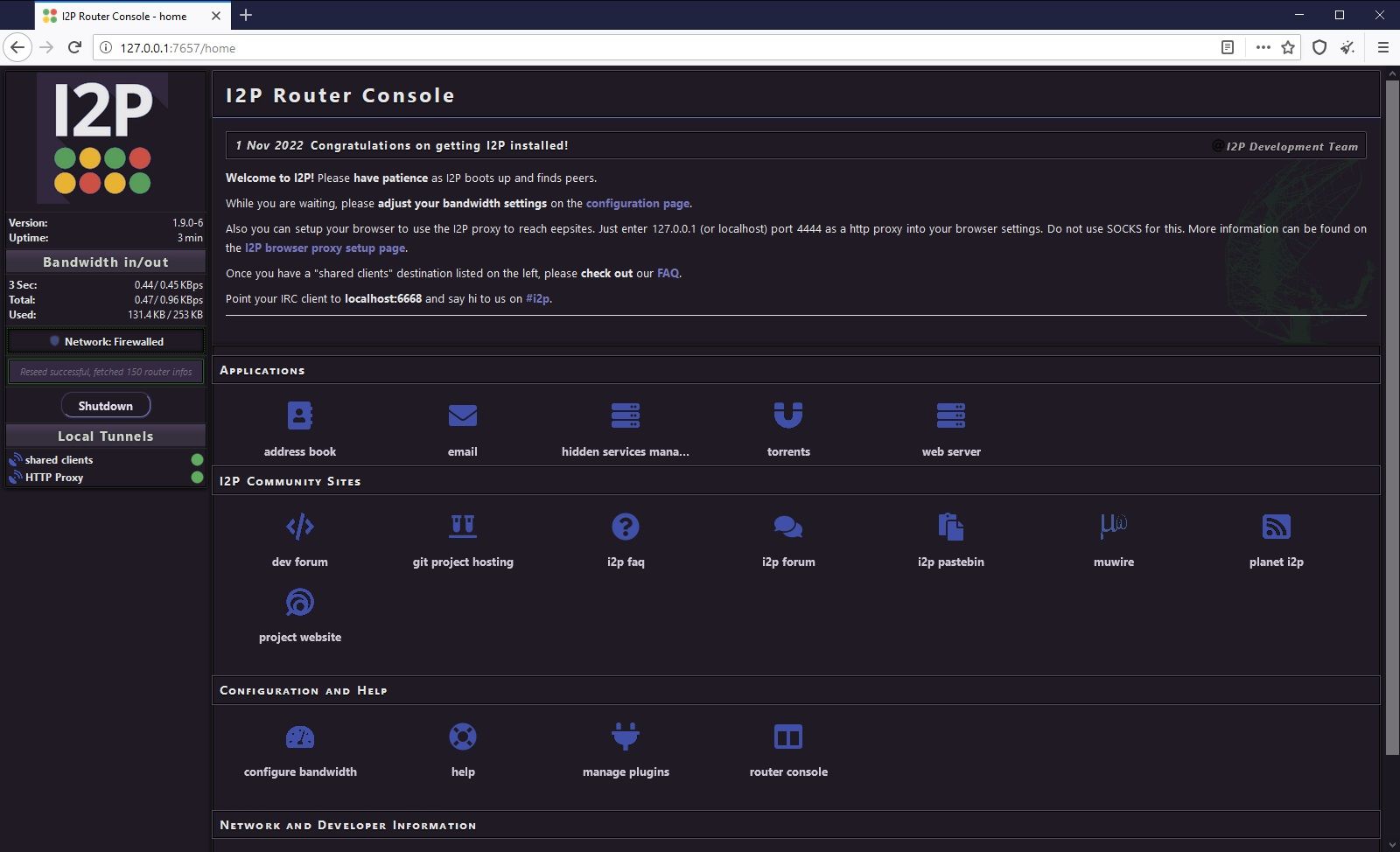This screenshot has height=852, width=1400.
Task: Open the i2p faq question mark icon
Action: click(x=626, y=527)
